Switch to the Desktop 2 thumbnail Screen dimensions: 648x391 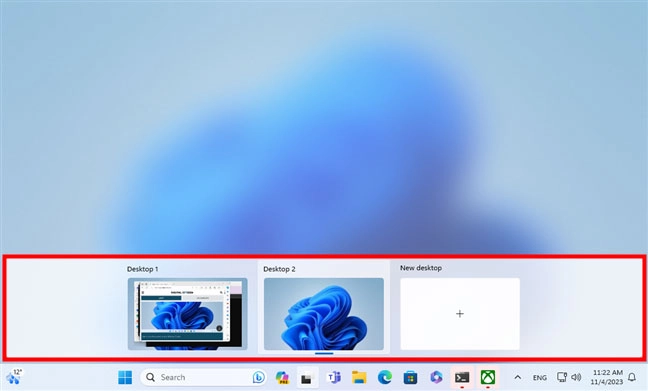coord(324,314)
